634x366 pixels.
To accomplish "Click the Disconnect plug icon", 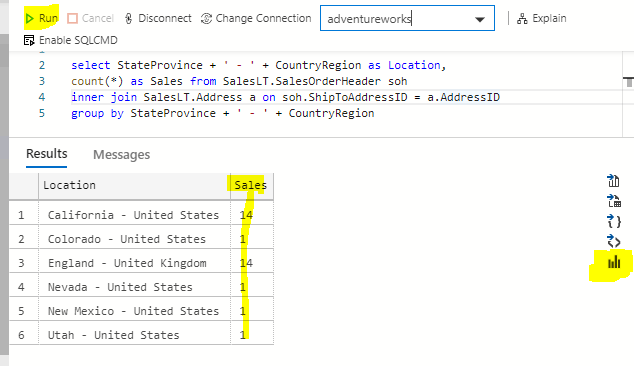I will (x=129, y=19).
